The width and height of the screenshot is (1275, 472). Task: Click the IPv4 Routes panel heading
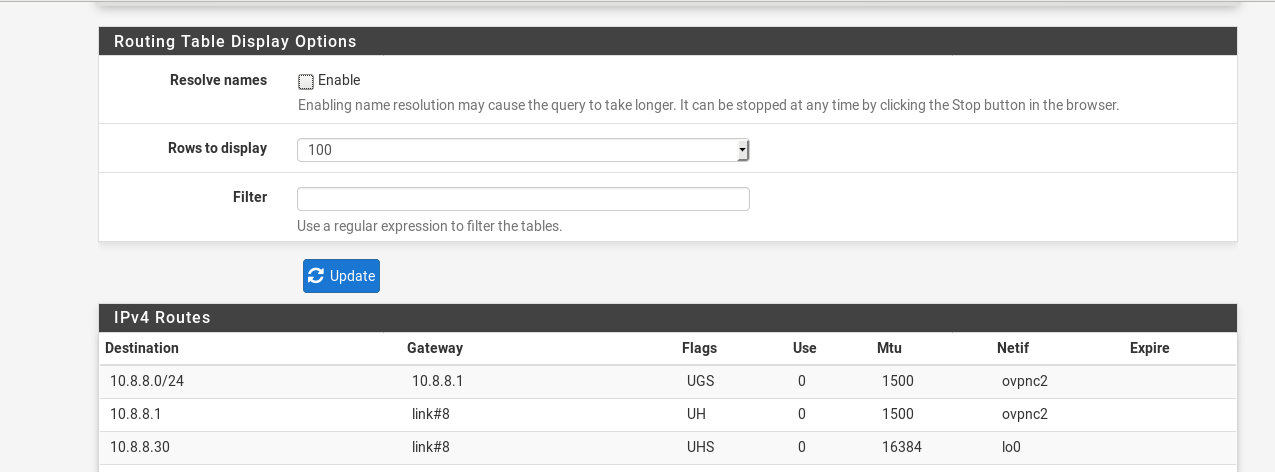pyautogui.click(x=162, y=317)
